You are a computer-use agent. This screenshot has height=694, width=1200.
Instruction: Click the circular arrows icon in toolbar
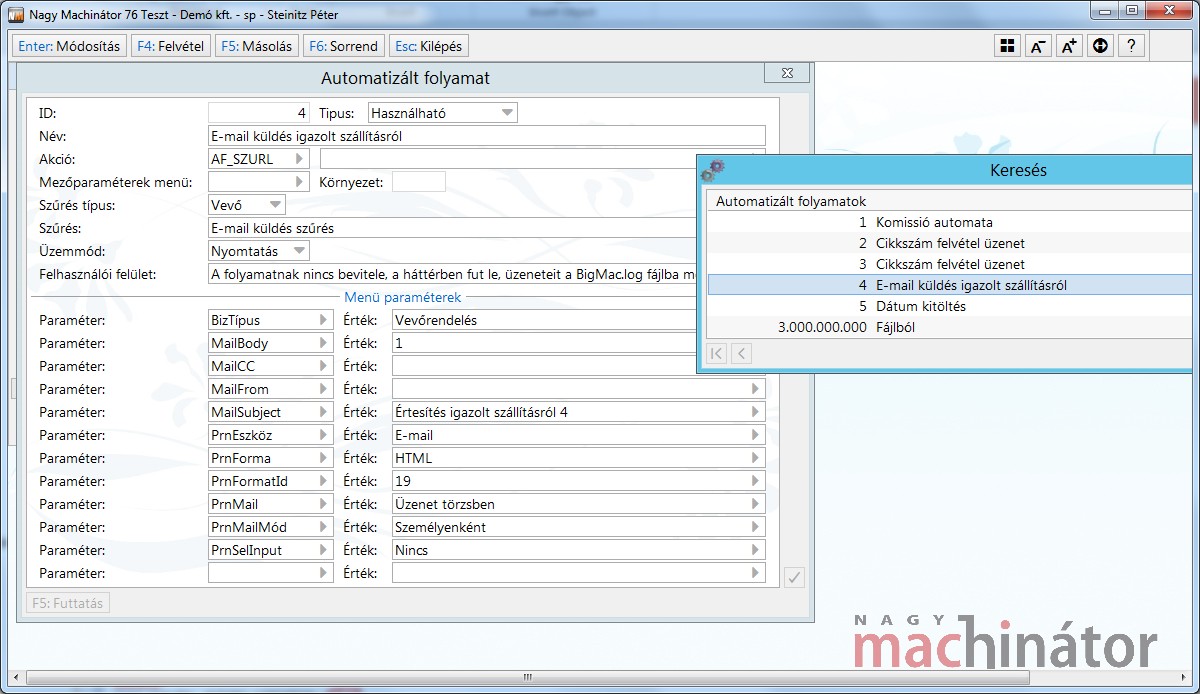(x=1100, y=46)
